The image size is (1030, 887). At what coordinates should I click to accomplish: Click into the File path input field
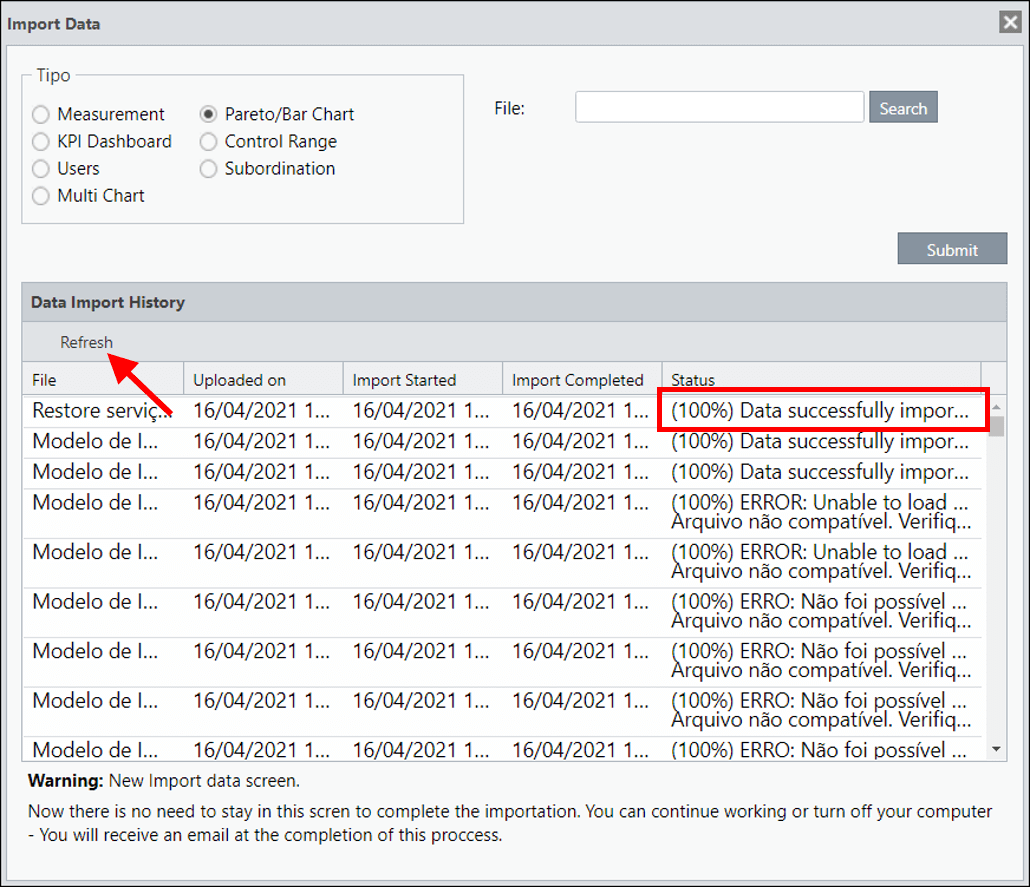point(719,107)
